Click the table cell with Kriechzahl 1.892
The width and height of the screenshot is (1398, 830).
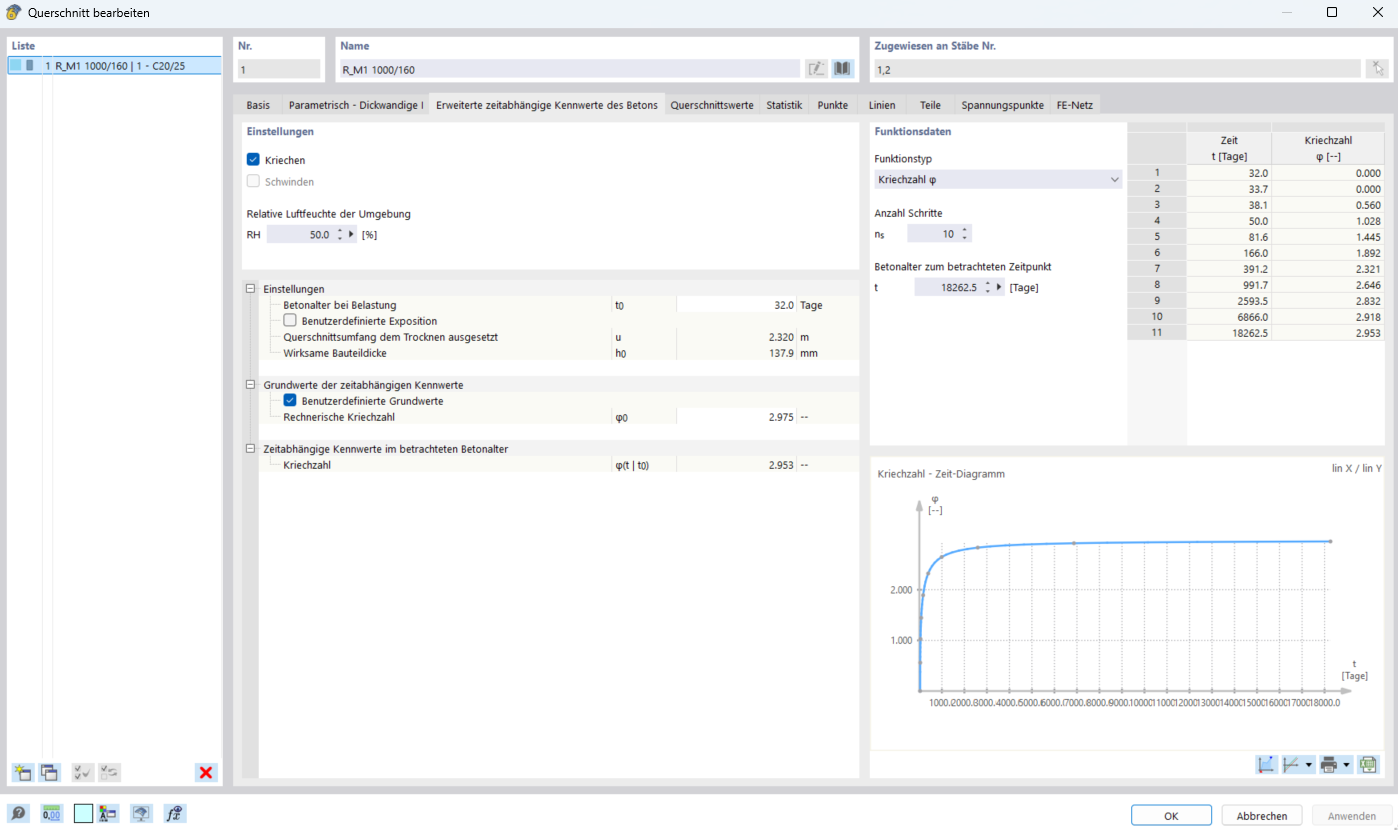1328,253
